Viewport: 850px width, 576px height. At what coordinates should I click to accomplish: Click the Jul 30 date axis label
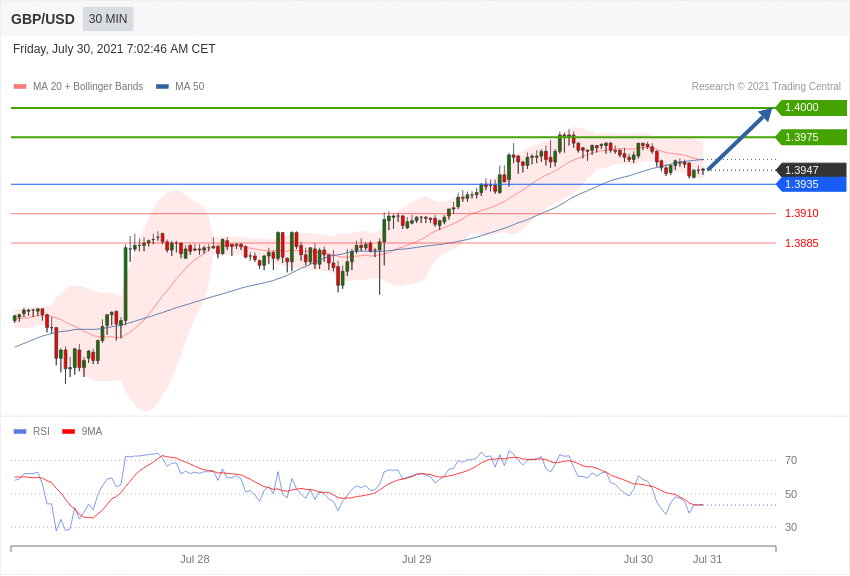pos(638,559)
